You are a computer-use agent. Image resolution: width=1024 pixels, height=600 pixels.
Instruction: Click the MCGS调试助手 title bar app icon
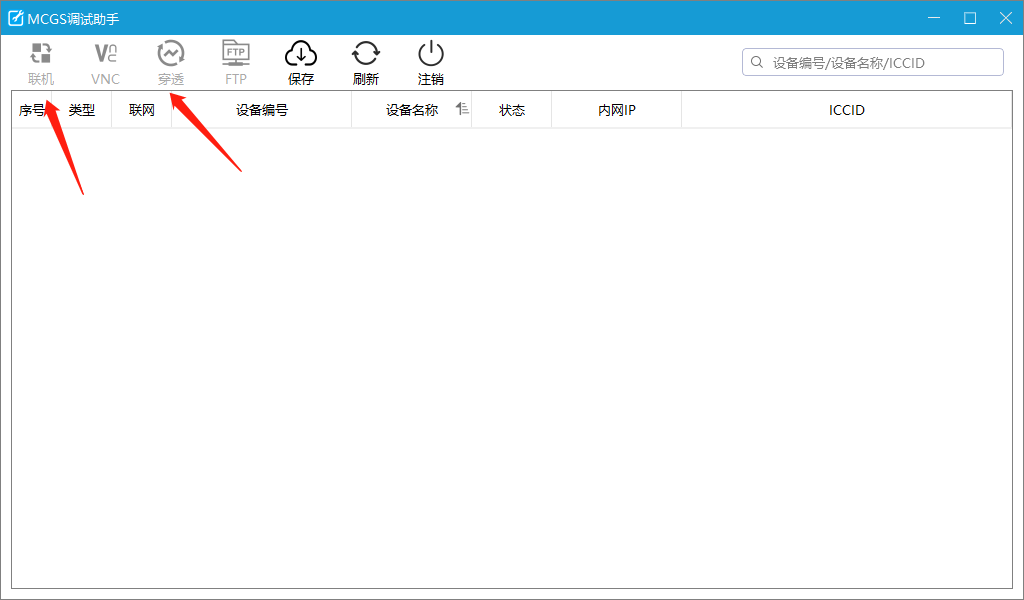[16, 18]
